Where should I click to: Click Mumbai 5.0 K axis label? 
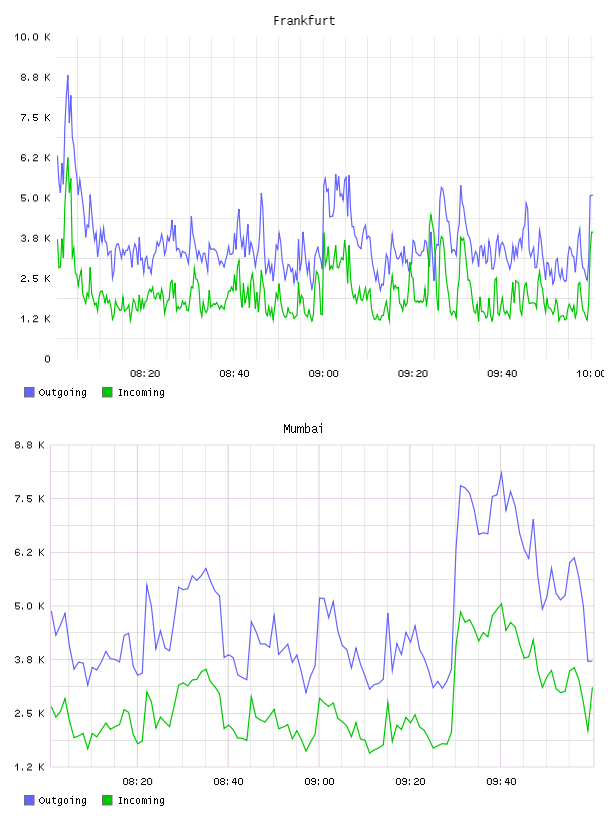(x=29, y=606)
